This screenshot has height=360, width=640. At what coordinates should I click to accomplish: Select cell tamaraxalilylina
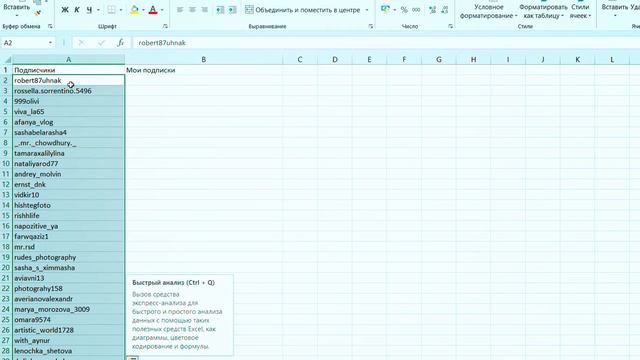tap(68, 153)
